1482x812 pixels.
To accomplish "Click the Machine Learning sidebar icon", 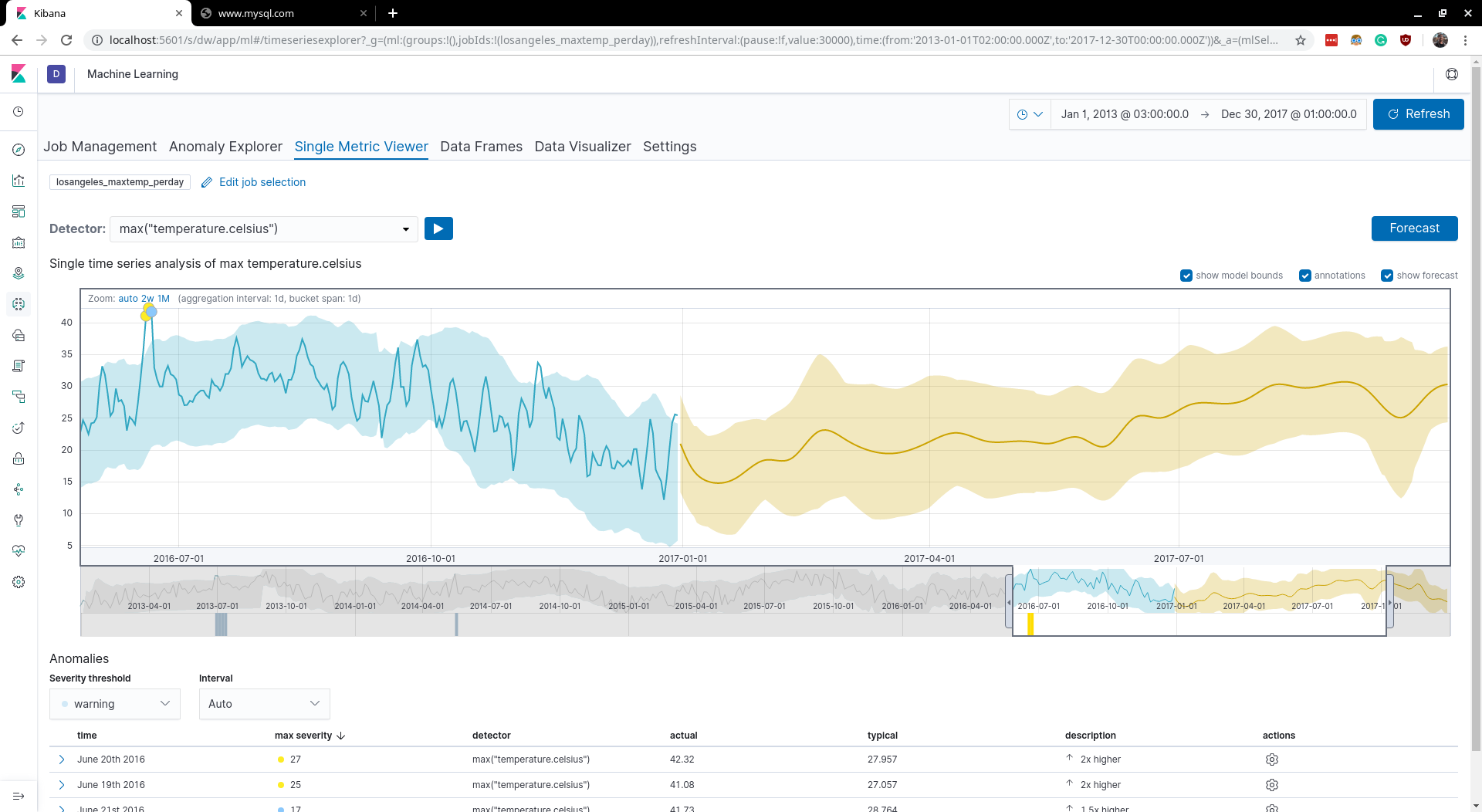I will pos(19,304).
